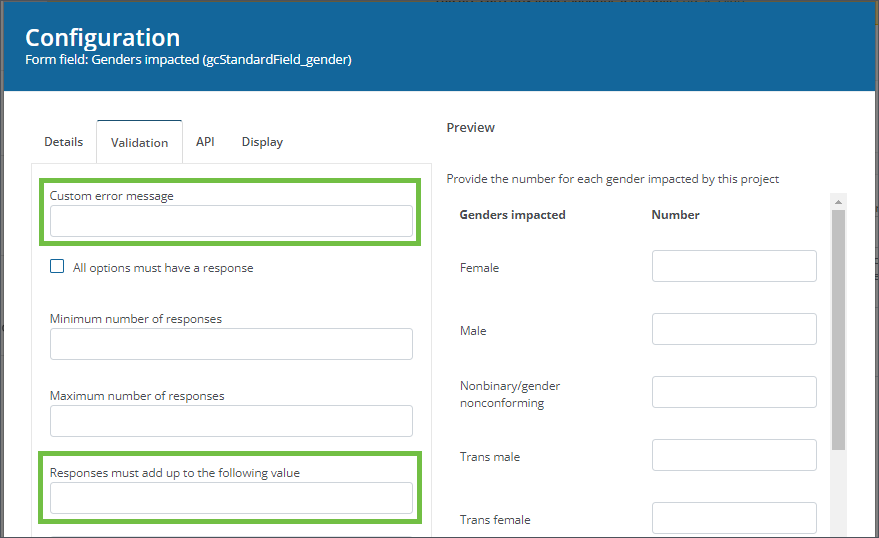This screenshot has height=538, width=879.
Task: Click the Maximum number of responses input
Action: click(x=231, y=421)
